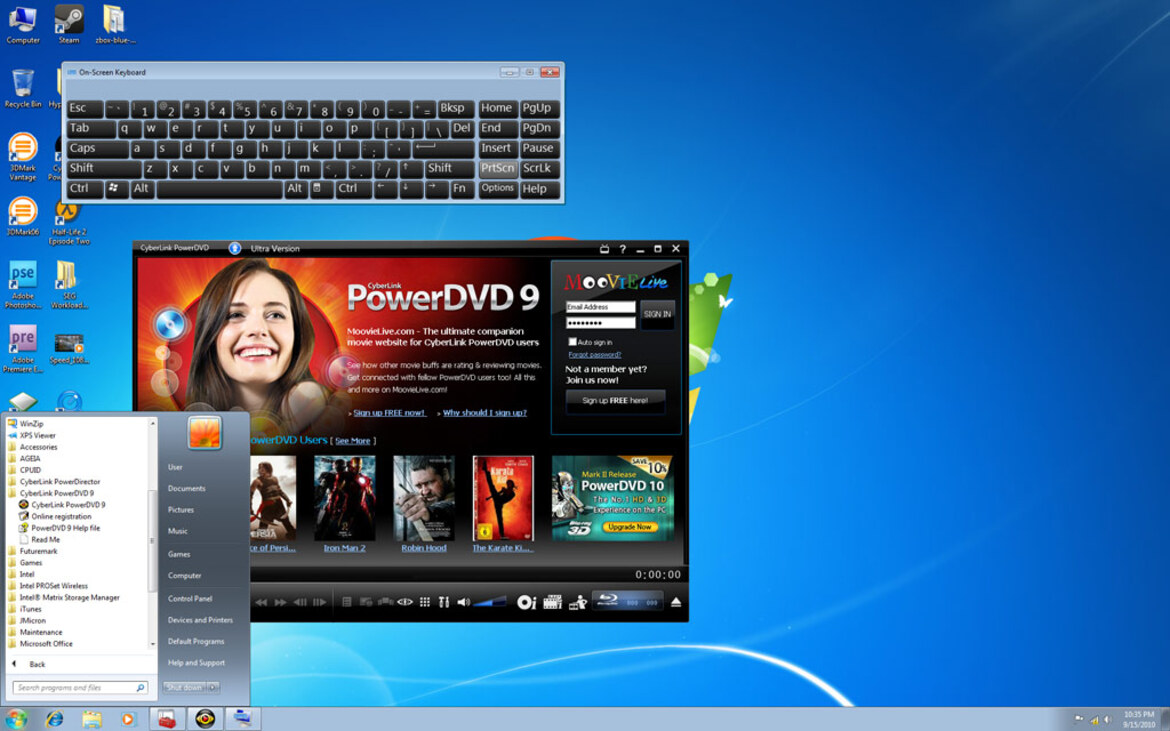This screenshot has width=1170, height=731.
Task: Click the fast forward button in PowerDVD
Action: pos(281,602)
